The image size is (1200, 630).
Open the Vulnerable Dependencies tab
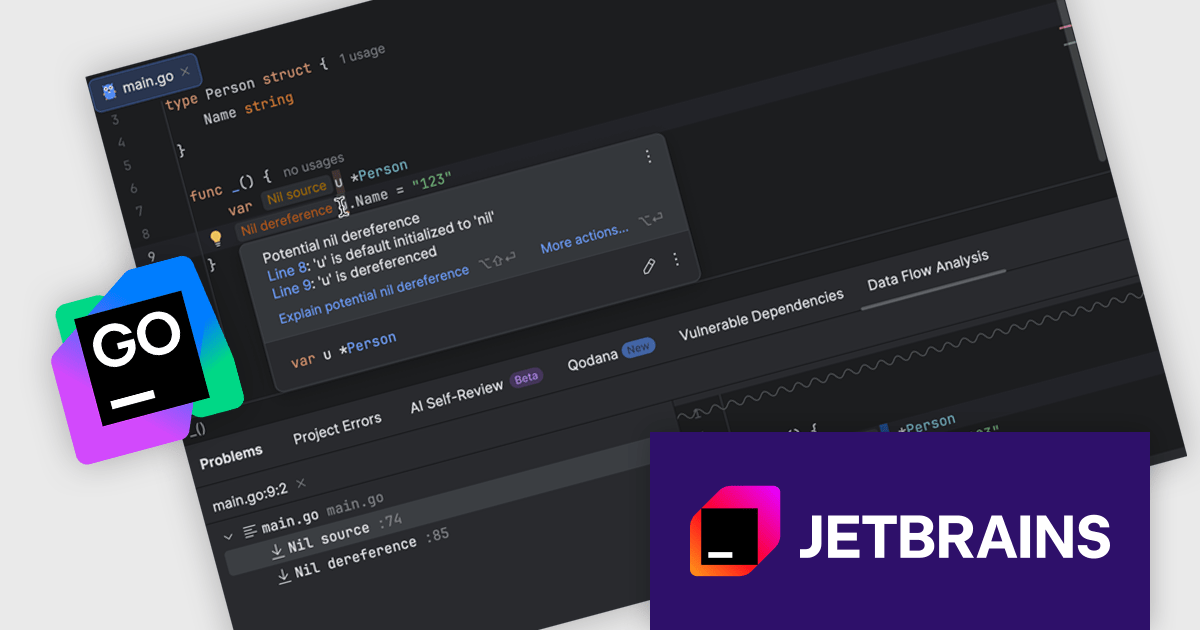point(761,314)
